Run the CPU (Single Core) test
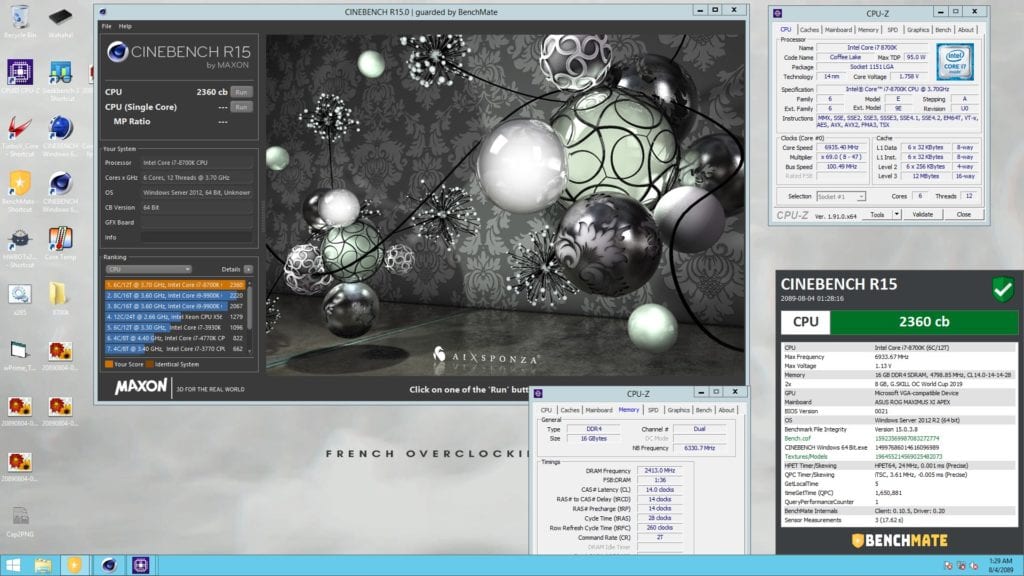This screenshot has height=576, width=1024. (x=242, y=107)
